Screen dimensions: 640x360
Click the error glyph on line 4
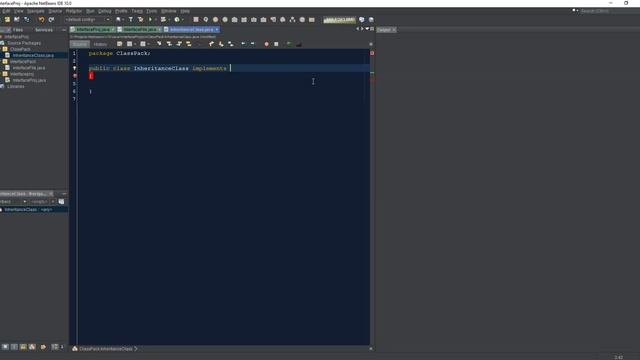click(x=75, y=76)
